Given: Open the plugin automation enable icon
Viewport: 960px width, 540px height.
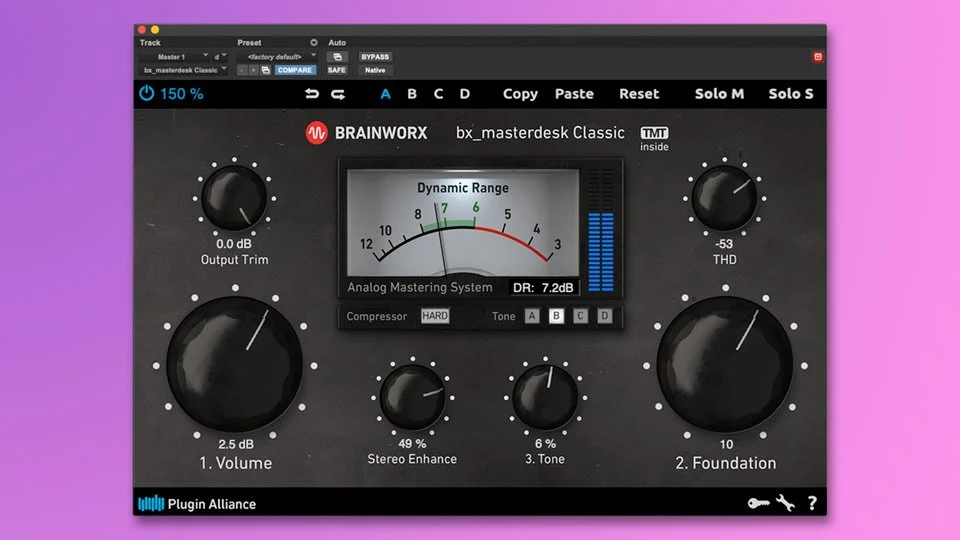Looking at the screenshot, I should tap(337, 57).
